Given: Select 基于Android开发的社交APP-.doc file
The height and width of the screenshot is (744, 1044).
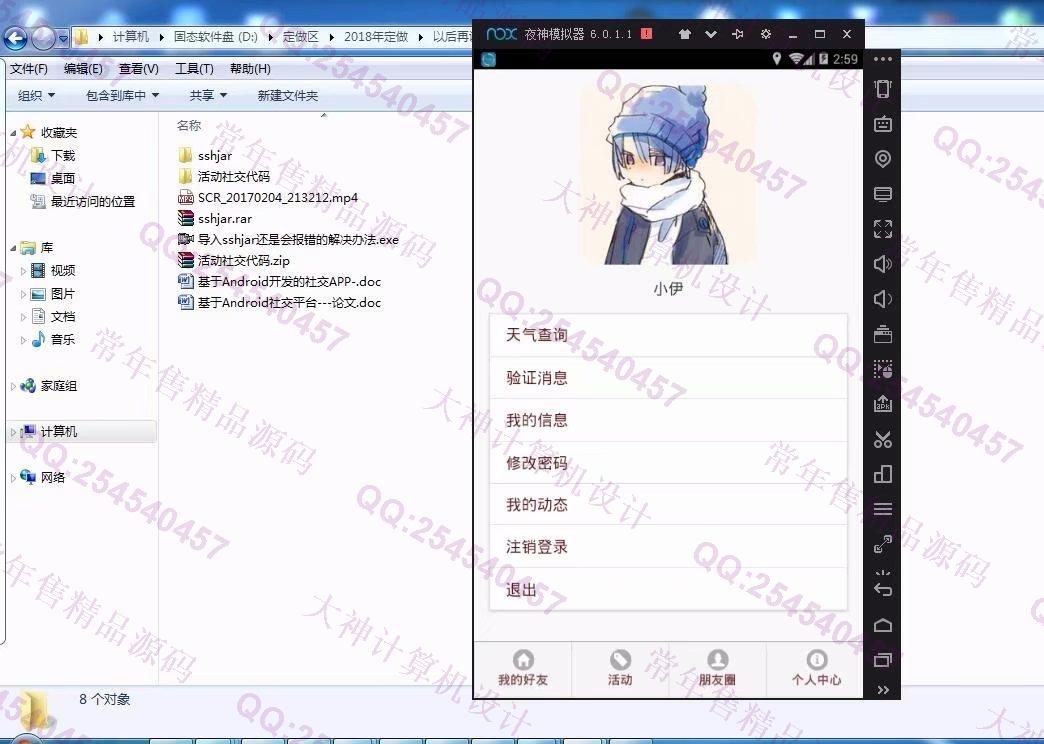Looking at the screenshot, I should 280,282.
